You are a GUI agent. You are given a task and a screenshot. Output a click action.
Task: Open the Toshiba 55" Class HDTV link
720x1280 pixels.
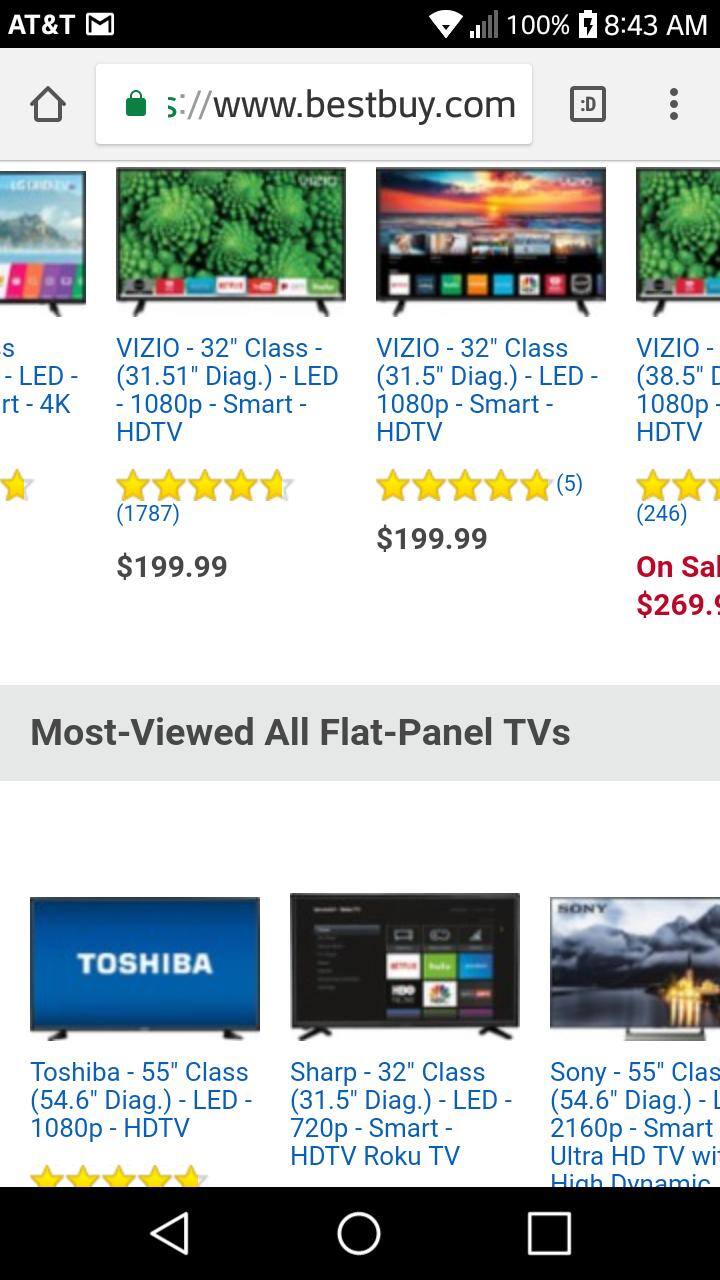pos(141,1100)
